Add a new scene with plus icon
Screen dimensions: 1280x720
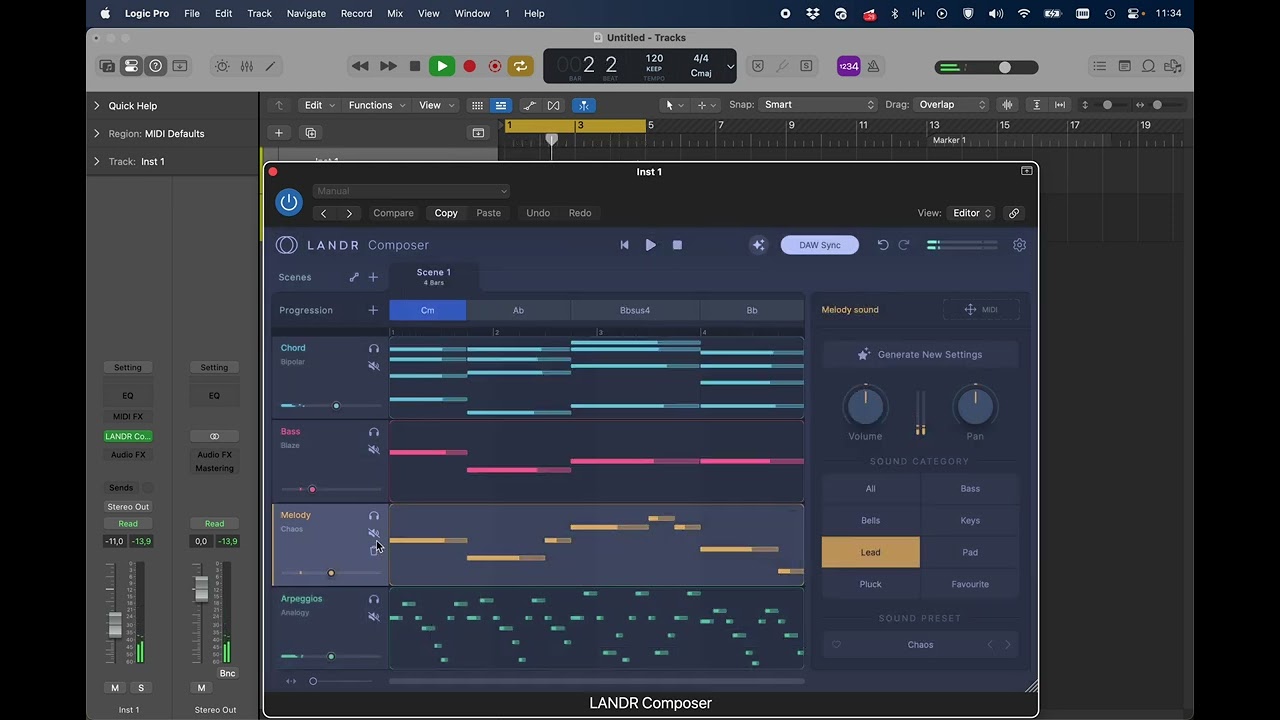click(373, 277)
